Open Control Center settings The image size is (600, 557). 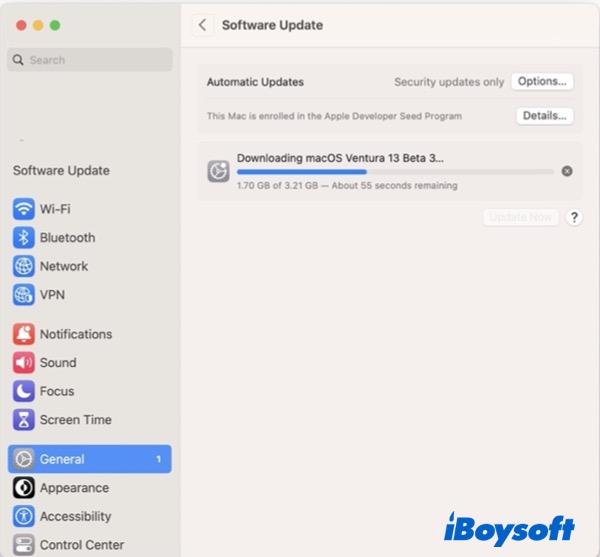81,545
